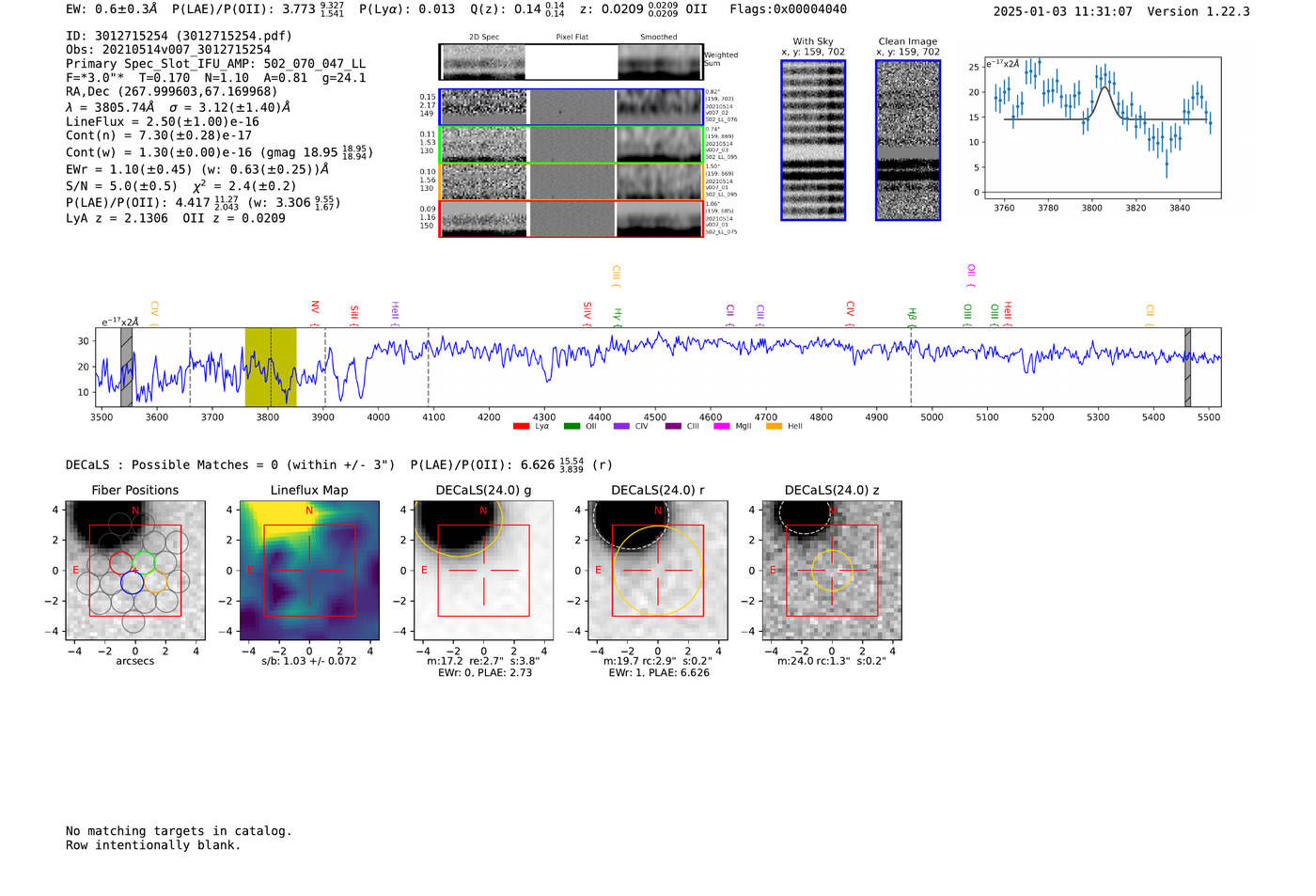
Task: Select the Weighted Sum 2D spectrum row
Action: point(571,62)
